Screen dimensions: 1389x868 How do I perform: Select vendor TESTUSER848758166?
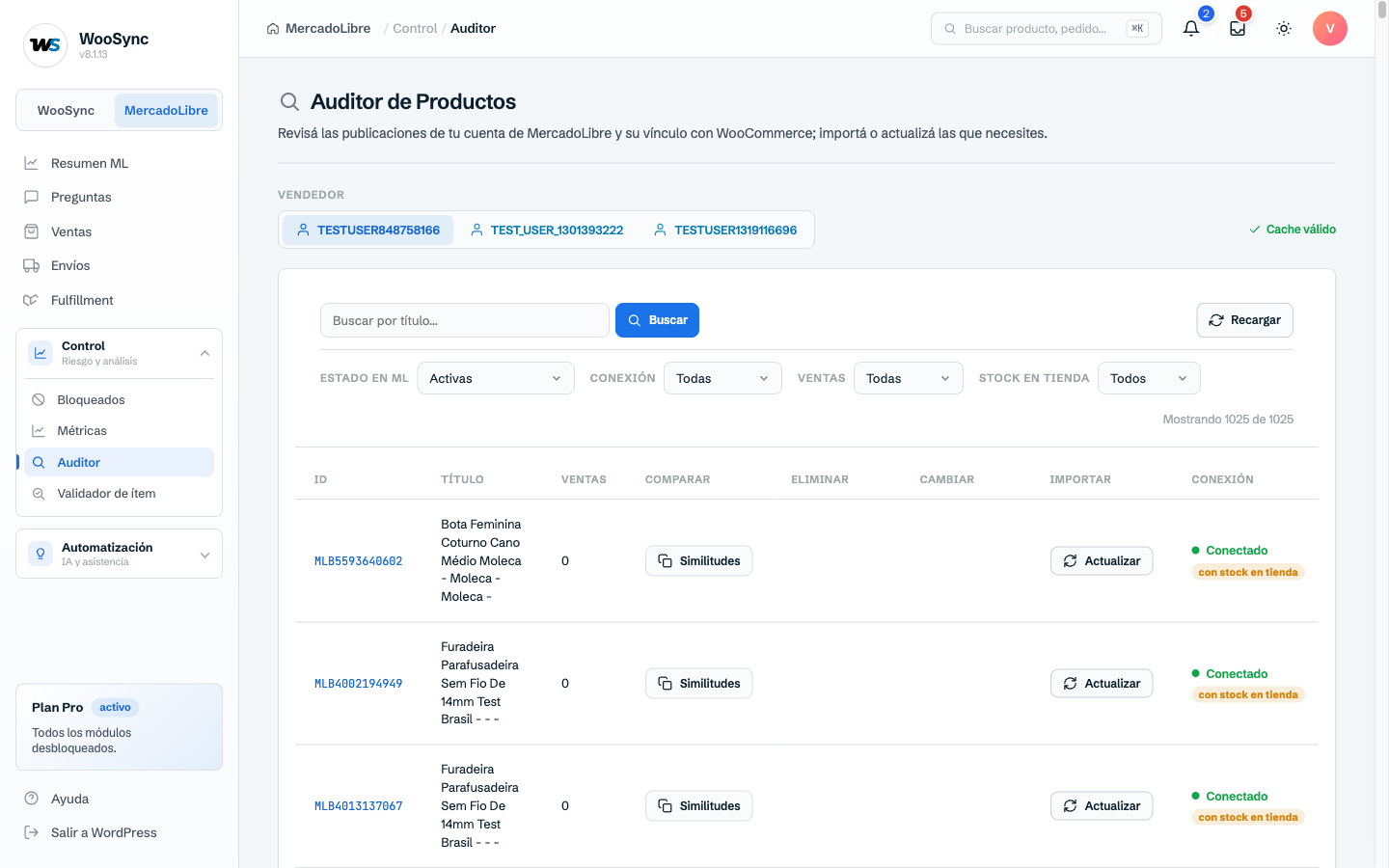click(x=368, y=230)
